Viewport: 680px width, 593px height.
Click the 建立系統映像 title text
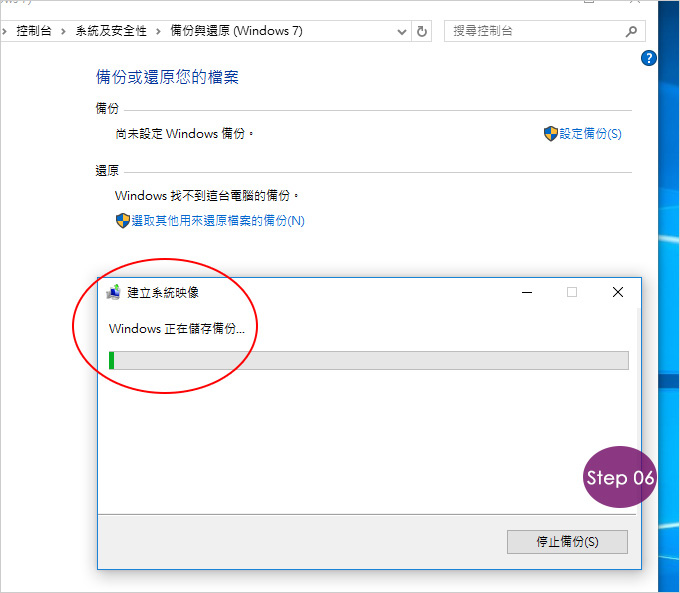[163, 292]
